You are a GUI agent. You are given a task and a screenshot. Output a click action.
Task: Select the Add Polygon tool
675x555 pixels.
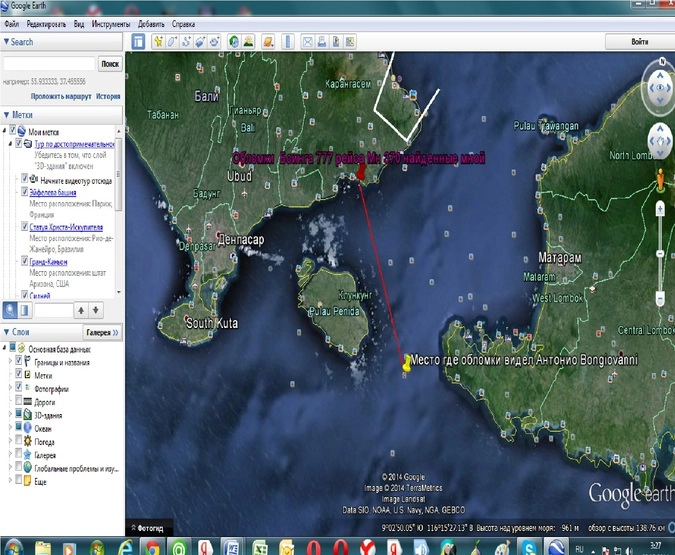172,41
